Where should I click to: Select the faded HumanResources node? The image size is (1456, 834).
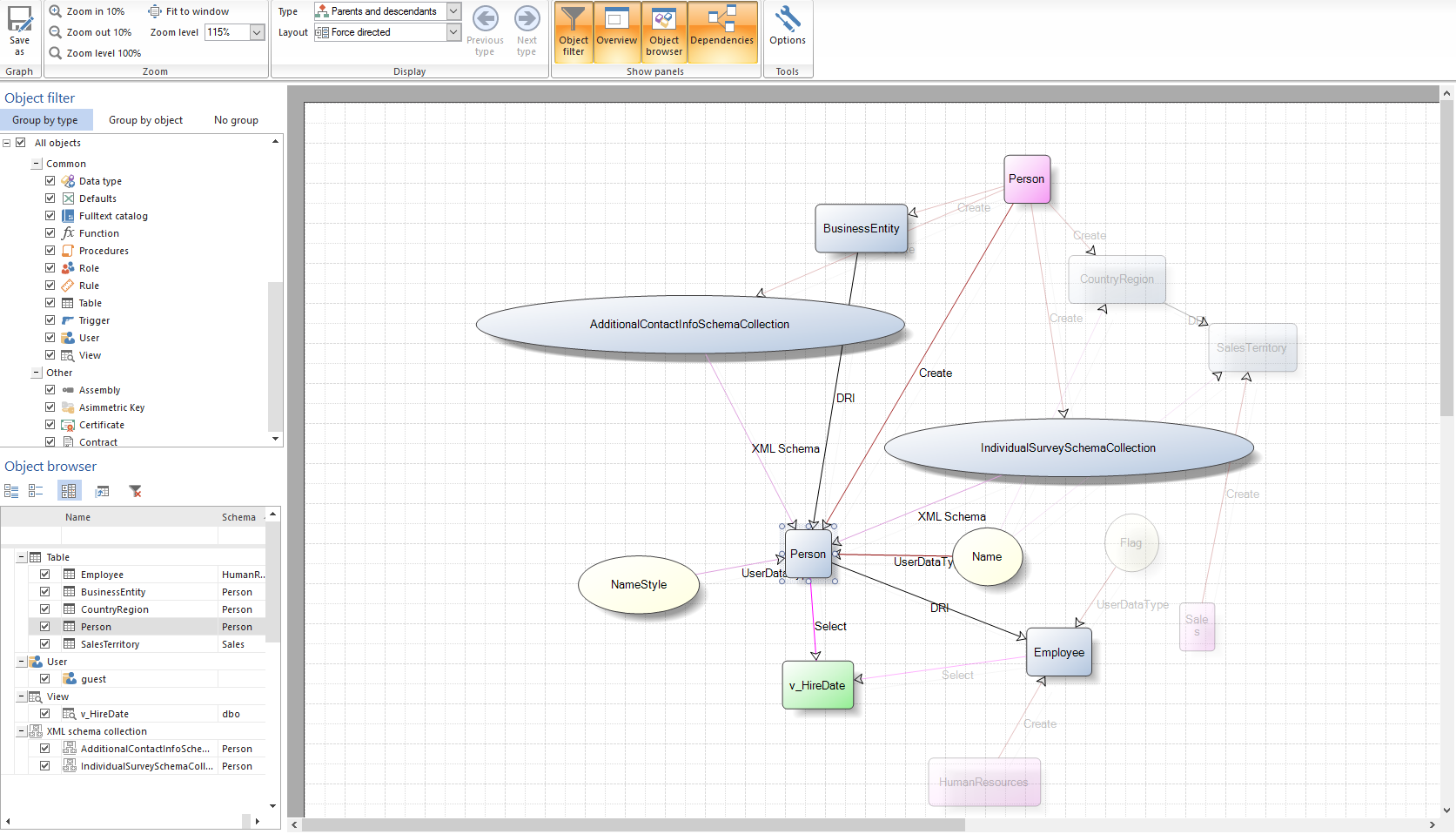click(x=984, y=782)
